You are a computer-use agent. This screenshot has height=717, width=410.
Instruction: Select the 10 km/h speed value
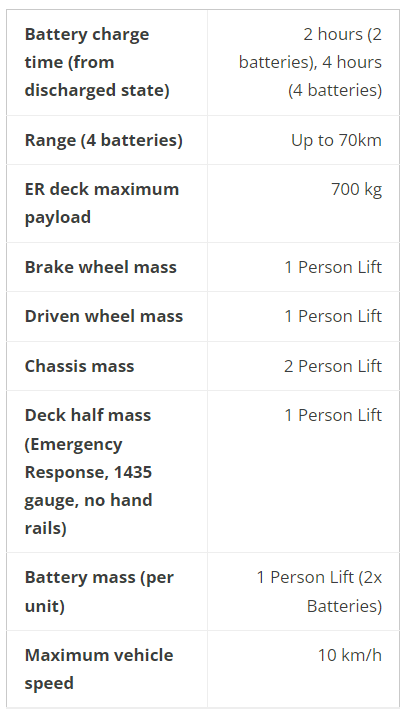350,655
